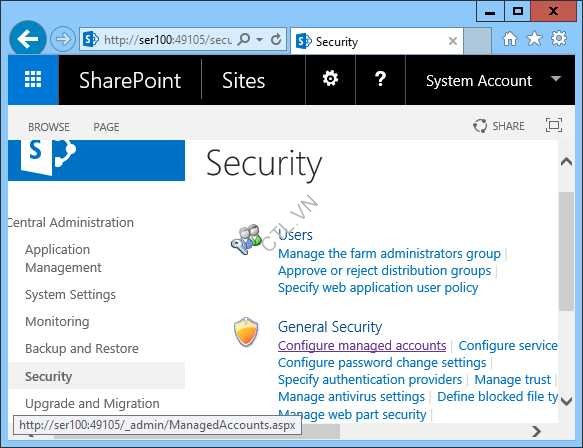Image resolution: width=583 pixels, height=448 pixels.
Task: Open Manage web part security link
Action: (x=352, y=415)
